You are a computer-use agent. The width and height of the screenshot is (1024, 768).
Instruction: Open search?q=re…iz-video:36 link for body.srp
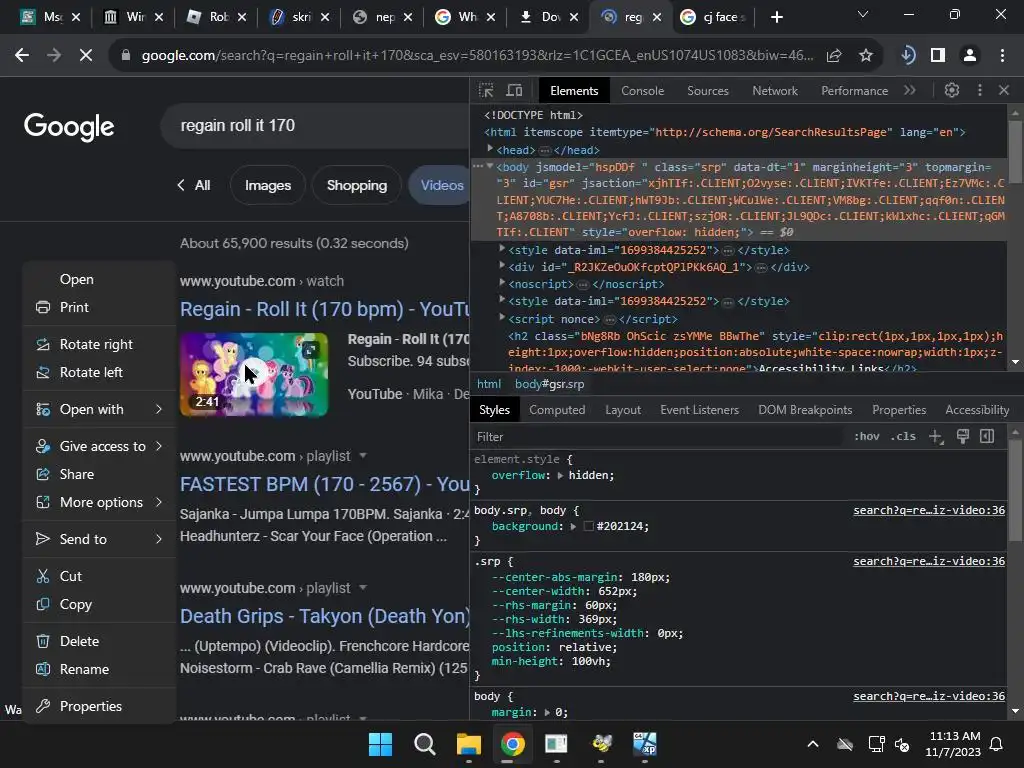click(x=929, y=510)
